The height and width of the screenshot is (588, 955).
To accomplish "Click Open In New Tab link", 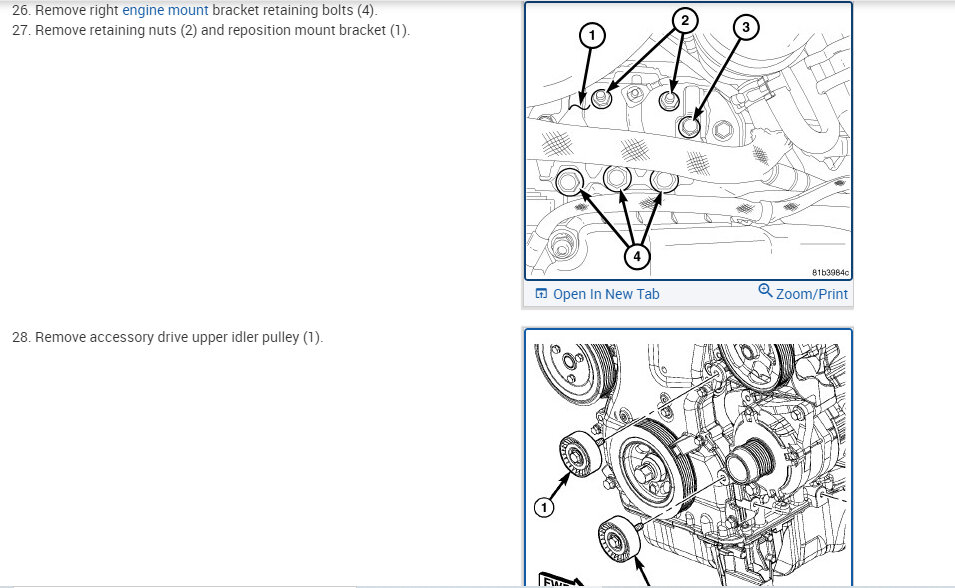I will 605,294.
